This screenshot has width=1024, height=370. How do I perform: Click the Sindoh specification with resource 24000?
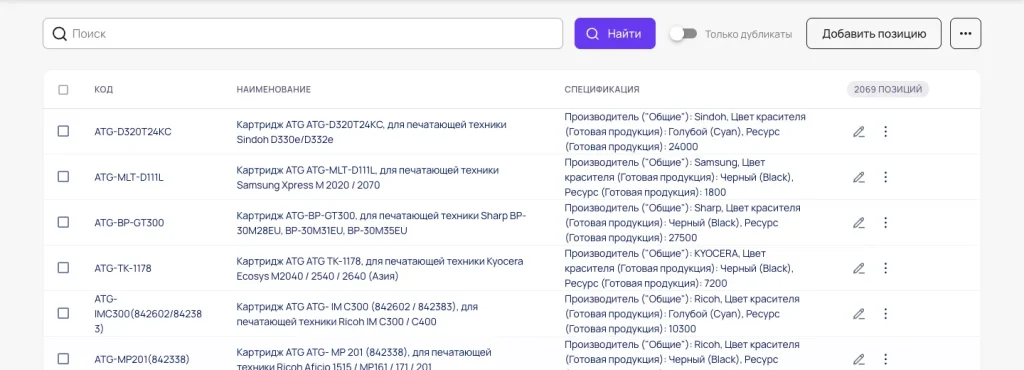pos(685,132)
